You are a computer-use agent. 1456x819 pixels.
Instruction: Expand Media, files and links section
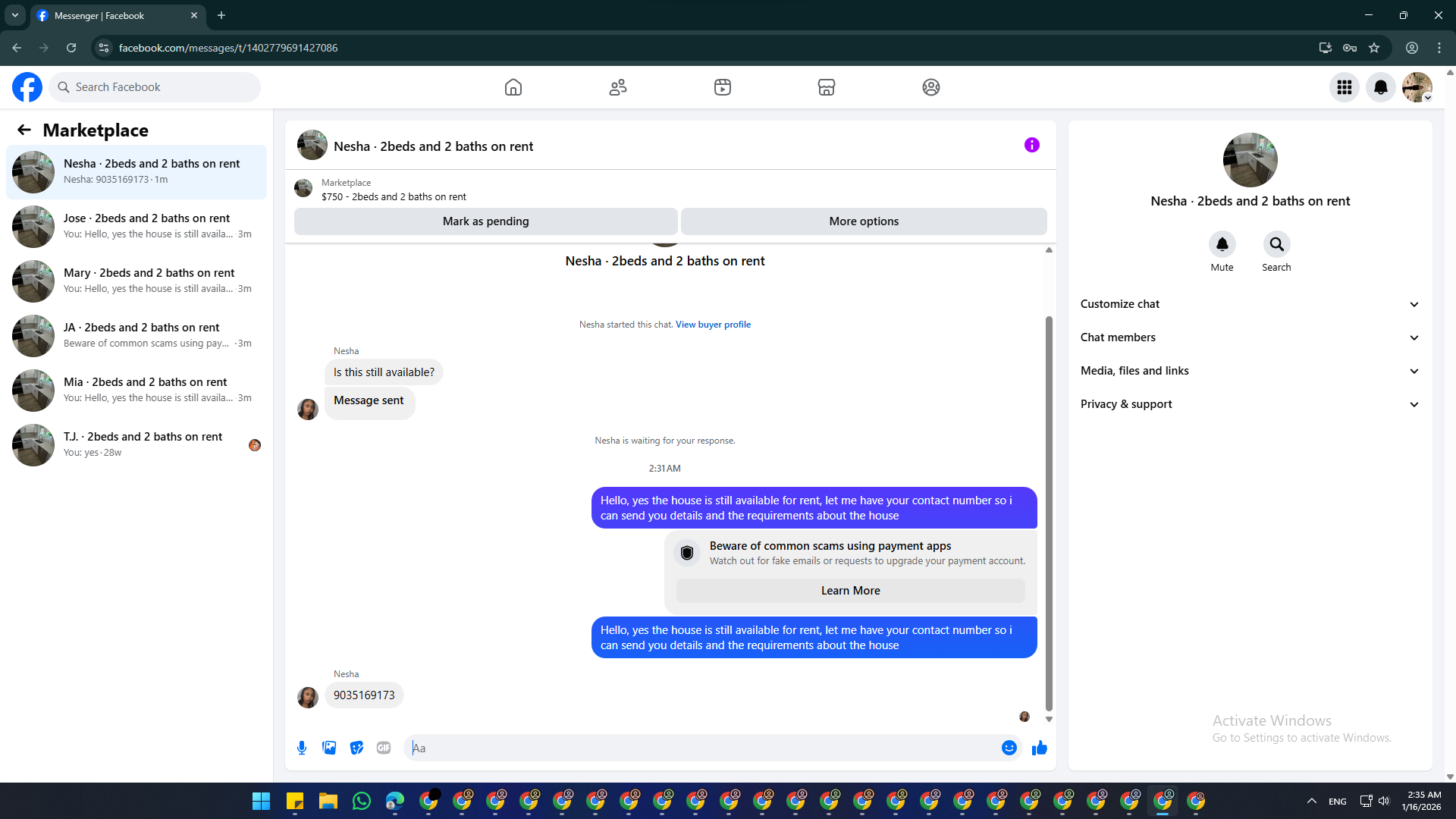(1250, 371)
